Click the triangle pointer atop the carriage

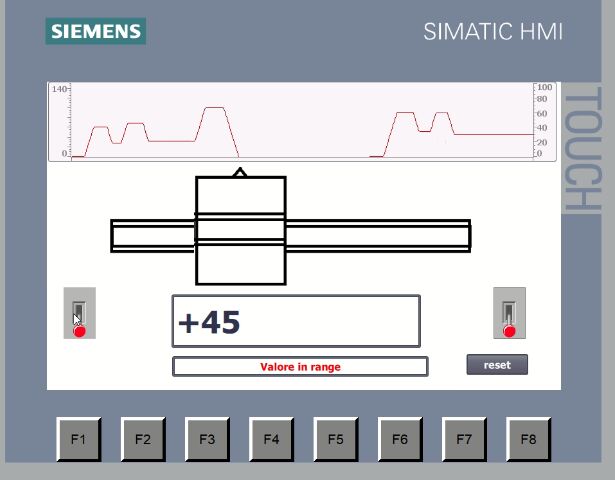point(240,173)
